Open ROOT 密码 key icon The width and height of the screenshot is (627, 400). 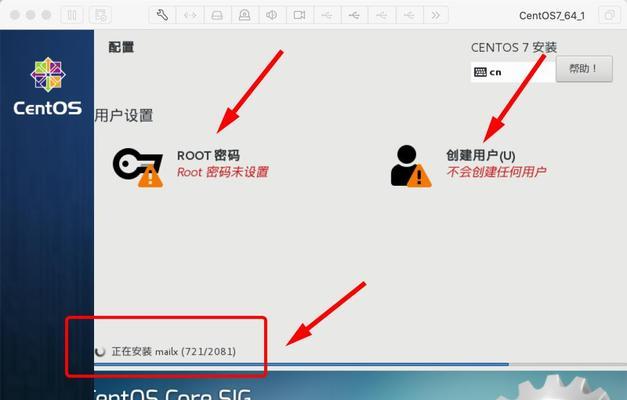[x=138, y=167]
